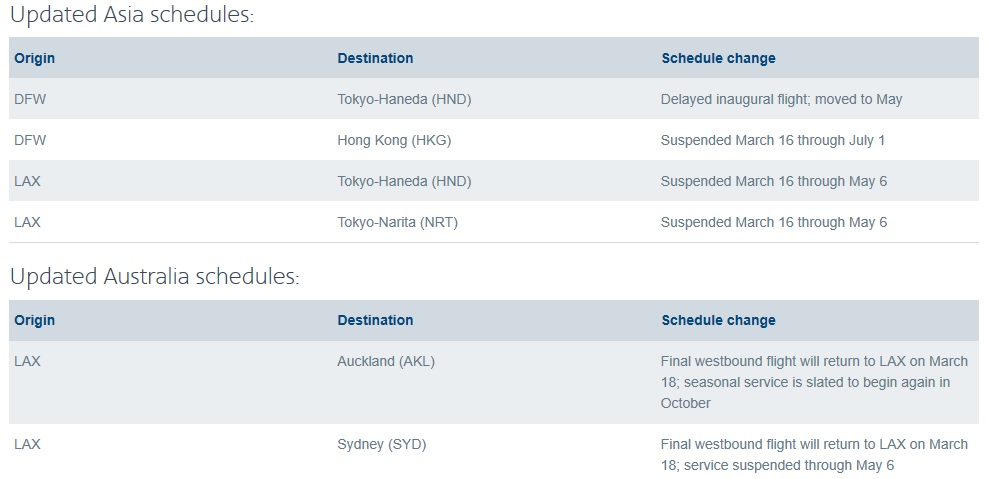Select LAX origin in the Sydney row
This screenshot has height=479, width=989.
27,444
